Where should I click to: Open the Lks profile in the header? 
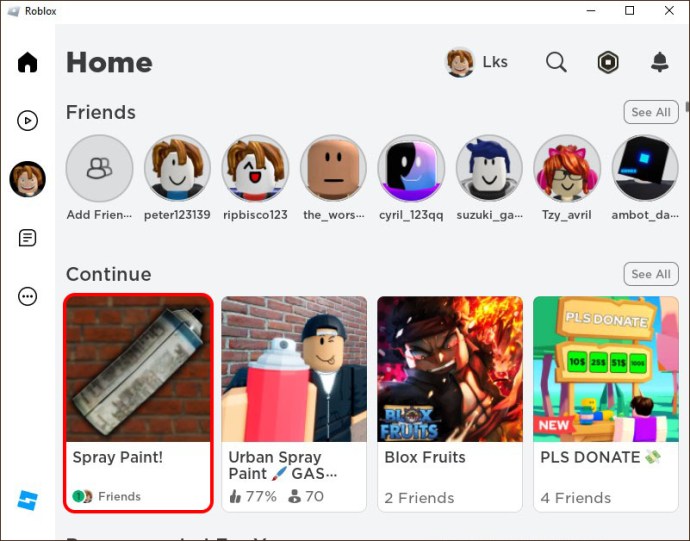pyautogui.click(x=477, y=62)
